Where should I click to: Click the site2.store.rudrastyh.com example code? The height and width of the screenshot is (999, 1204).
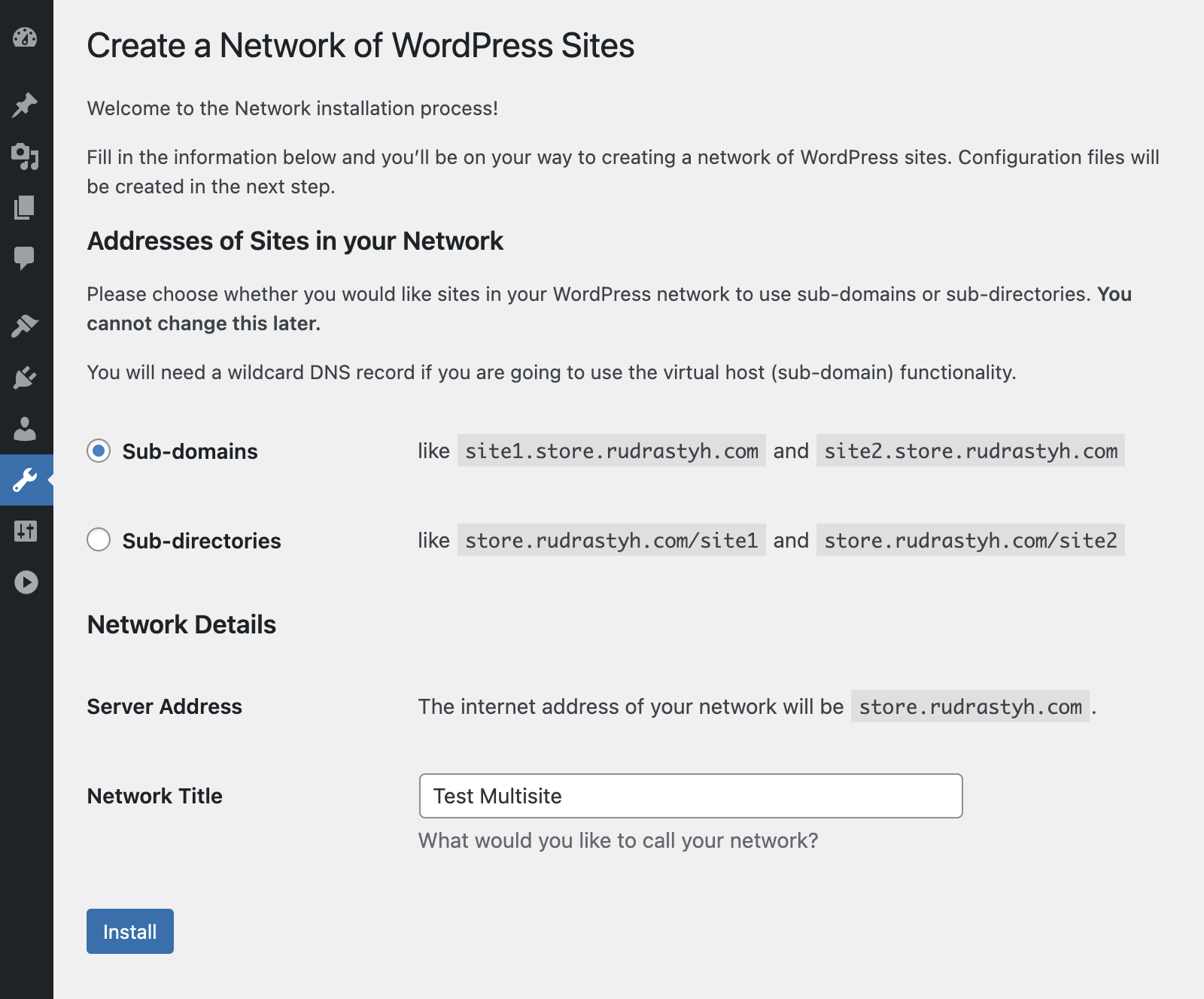tap(971, 451)
